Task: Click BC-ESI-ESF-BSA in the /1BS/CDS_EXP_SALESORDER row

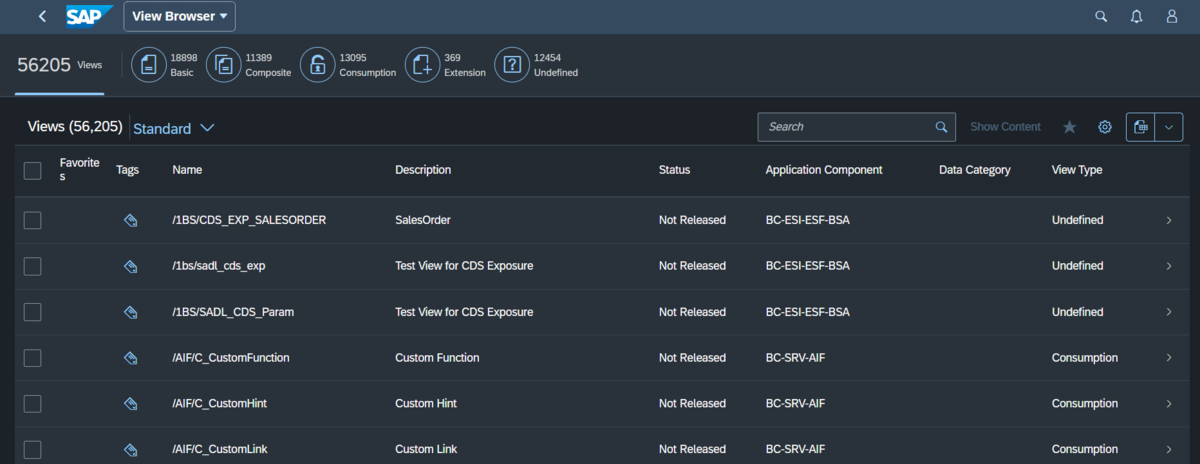Action: pos(807,220)
